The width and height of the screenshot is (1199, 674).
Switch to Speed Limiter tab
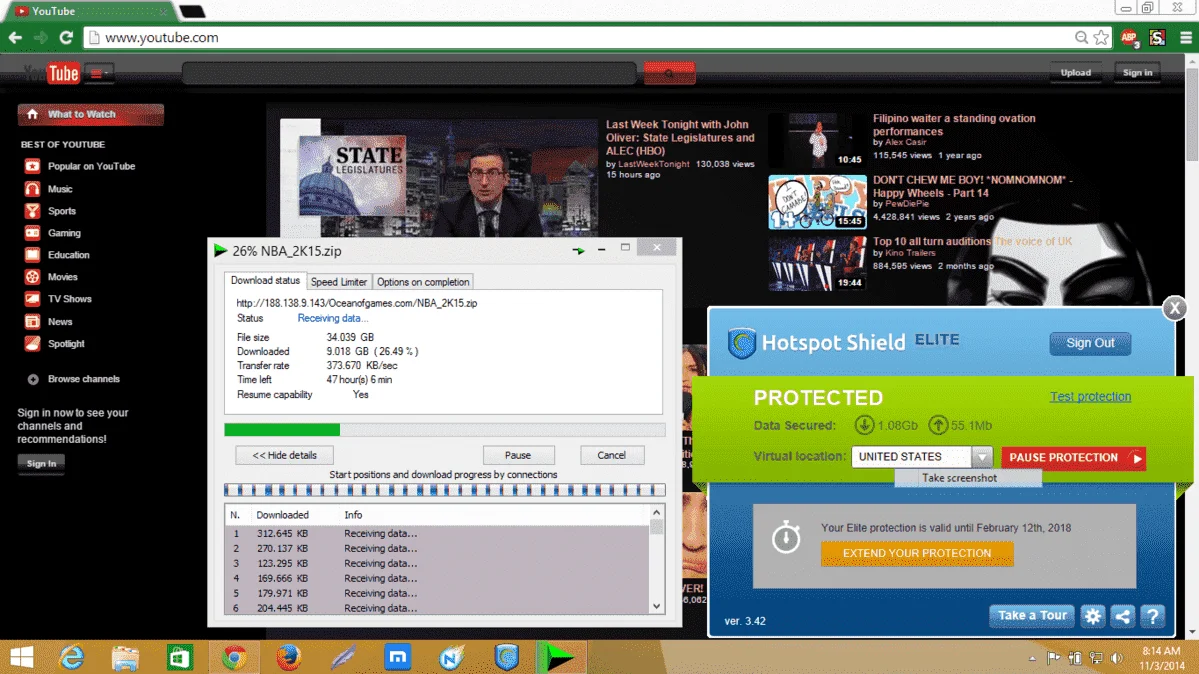coord(339,282)
